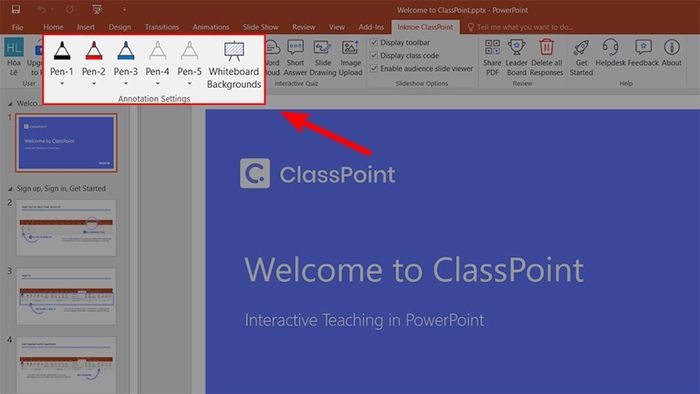Image resolution: width=700 pixels, height=394 pixels.
Task: Select slide 2 thumbnail
Action: pos(67,228)
